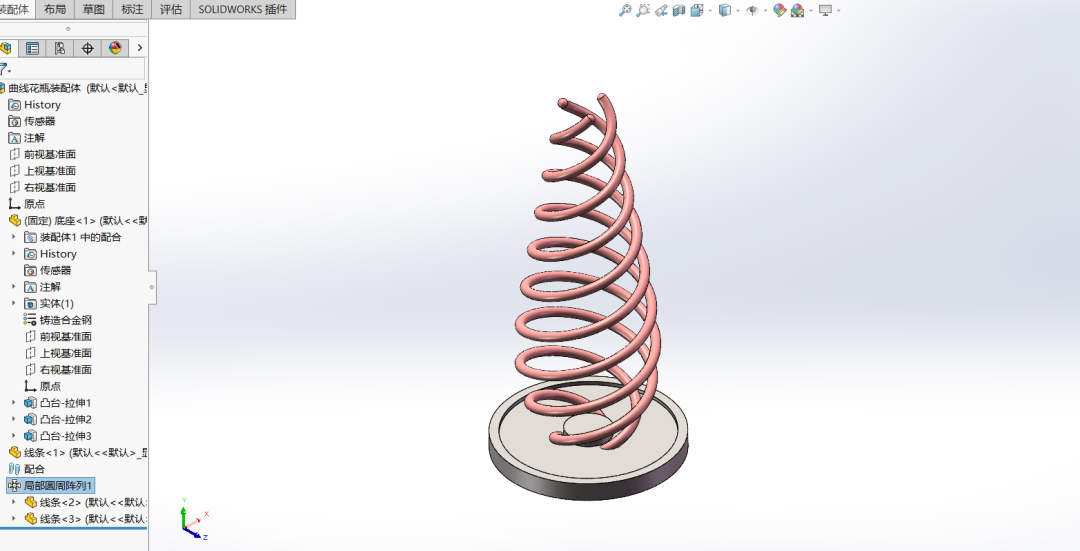Click the View Settings monitor icon
The width and height of the screenshot is (1080, 551).
(x=825, y=10)
